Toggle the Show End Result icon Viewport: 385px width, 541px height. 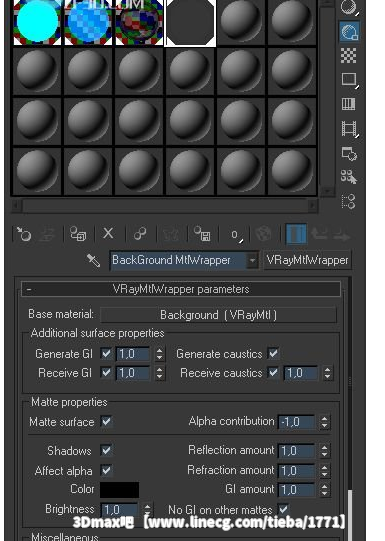click(296, 234)
